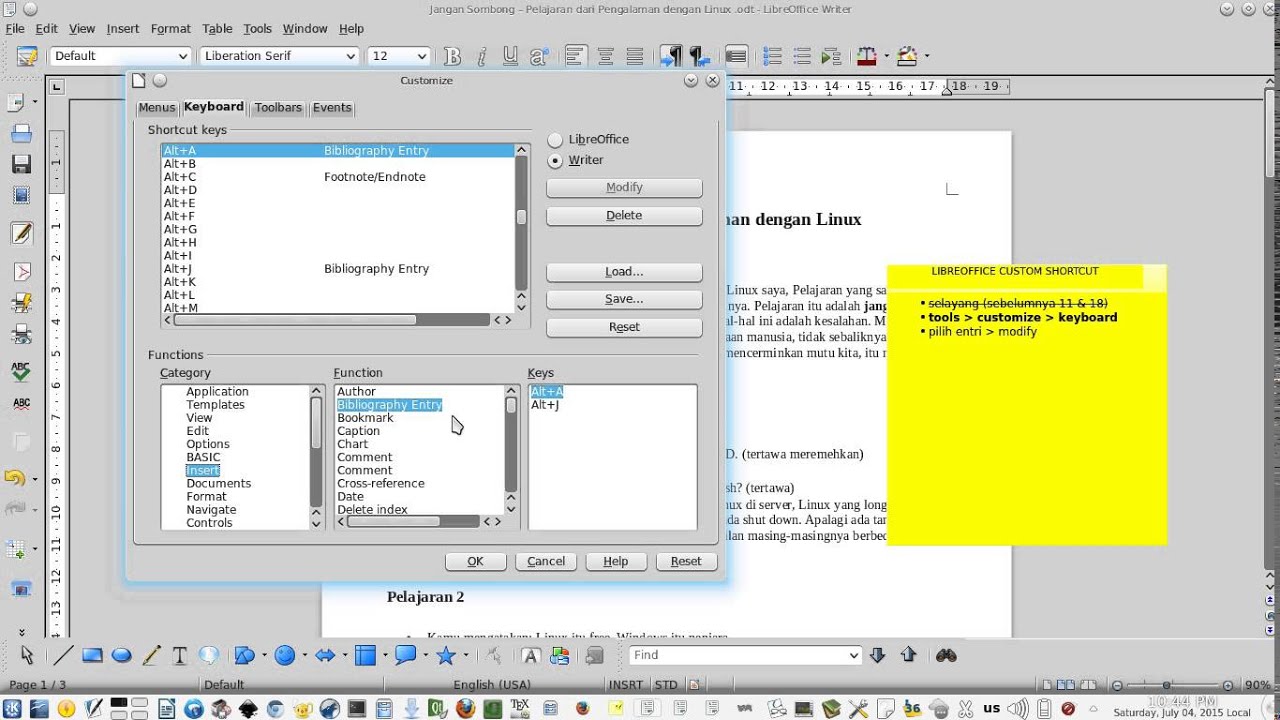Select the Writer radio button
This screenshot has width=1280, height=720.
pyautogui.click(x=555, y=160)
